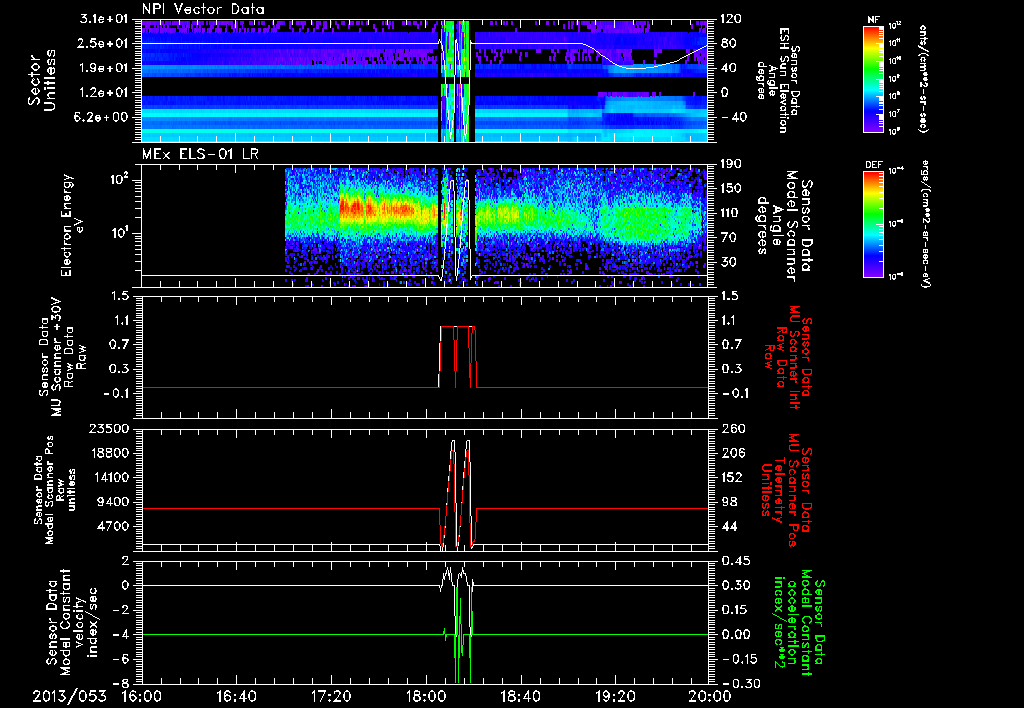1024x708 pixels.
Task: Click the "cnts/(cm**2-sr-sec)" units label
Action: 923,78
